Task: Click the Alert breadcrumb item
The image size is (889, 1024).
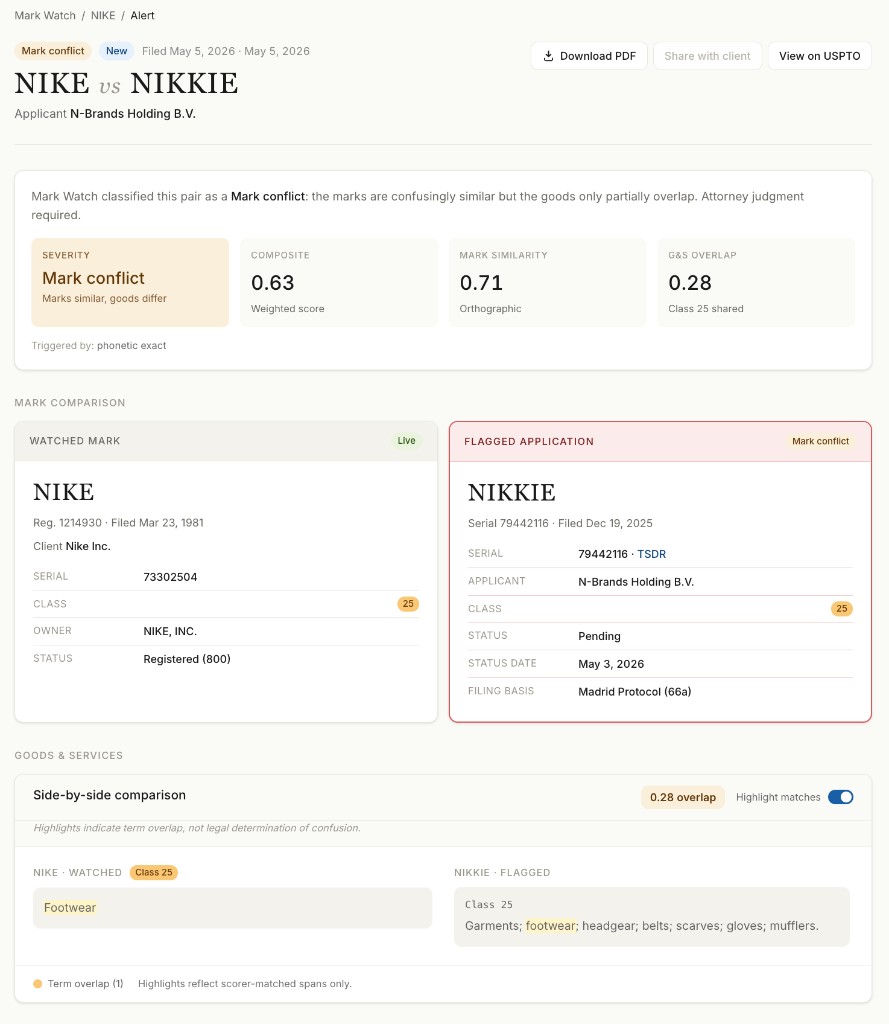Action: (142, 16)
